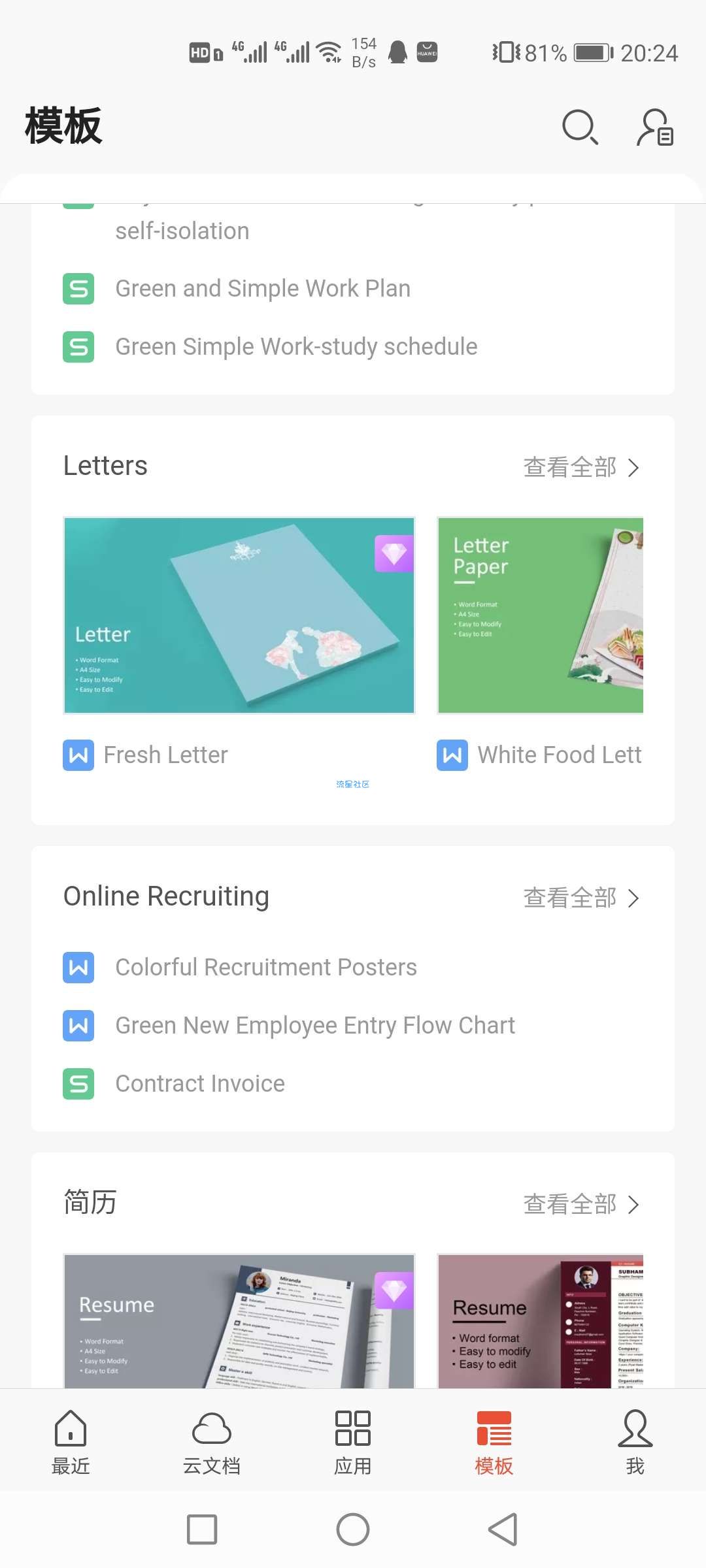706x1568 pixels.
Task: Go to the 我 profile tab
Action: 635,1442
